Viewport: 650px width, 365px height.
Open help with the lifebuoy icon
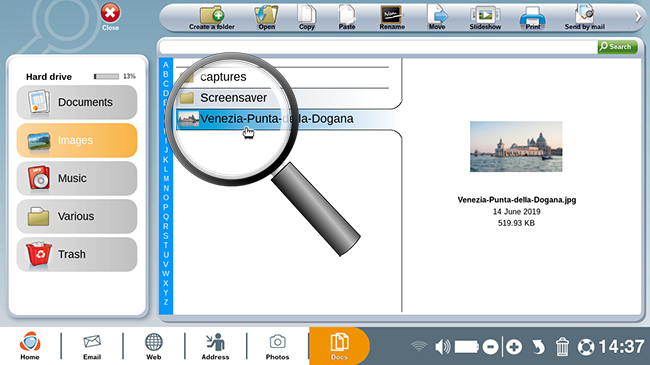coord(586,347)
